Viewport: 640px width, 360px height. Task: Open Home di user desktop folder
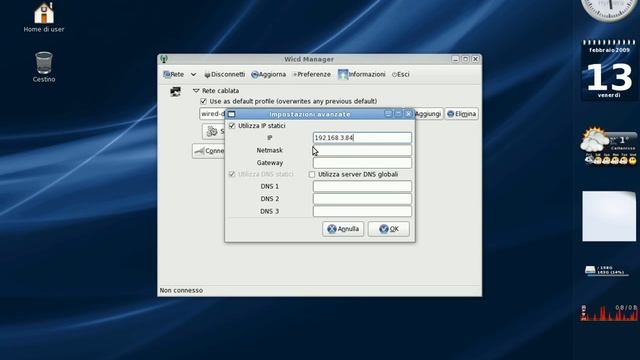coord(44,17)
